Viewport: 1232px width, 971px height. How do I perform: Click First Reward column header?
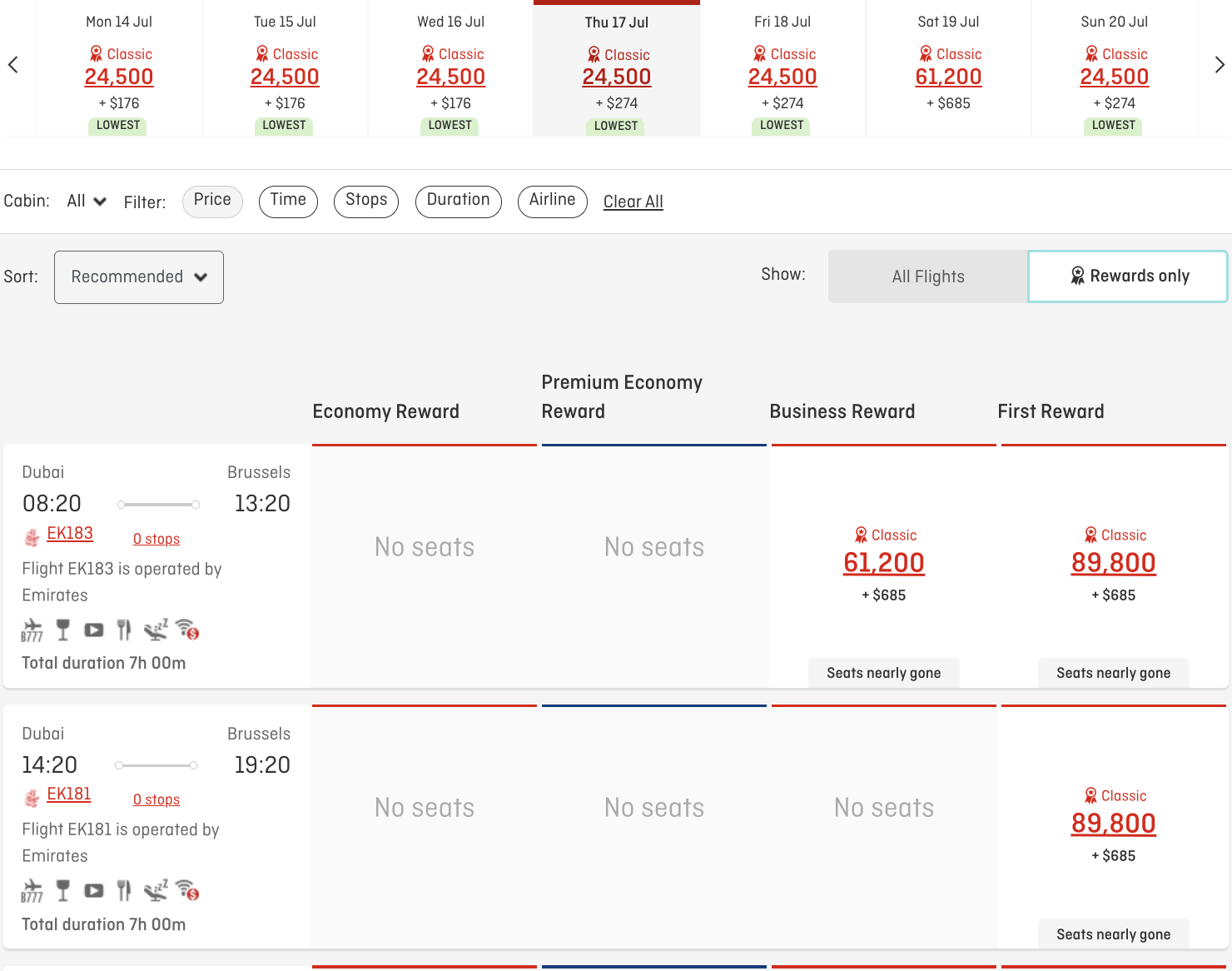(1051, 411)
